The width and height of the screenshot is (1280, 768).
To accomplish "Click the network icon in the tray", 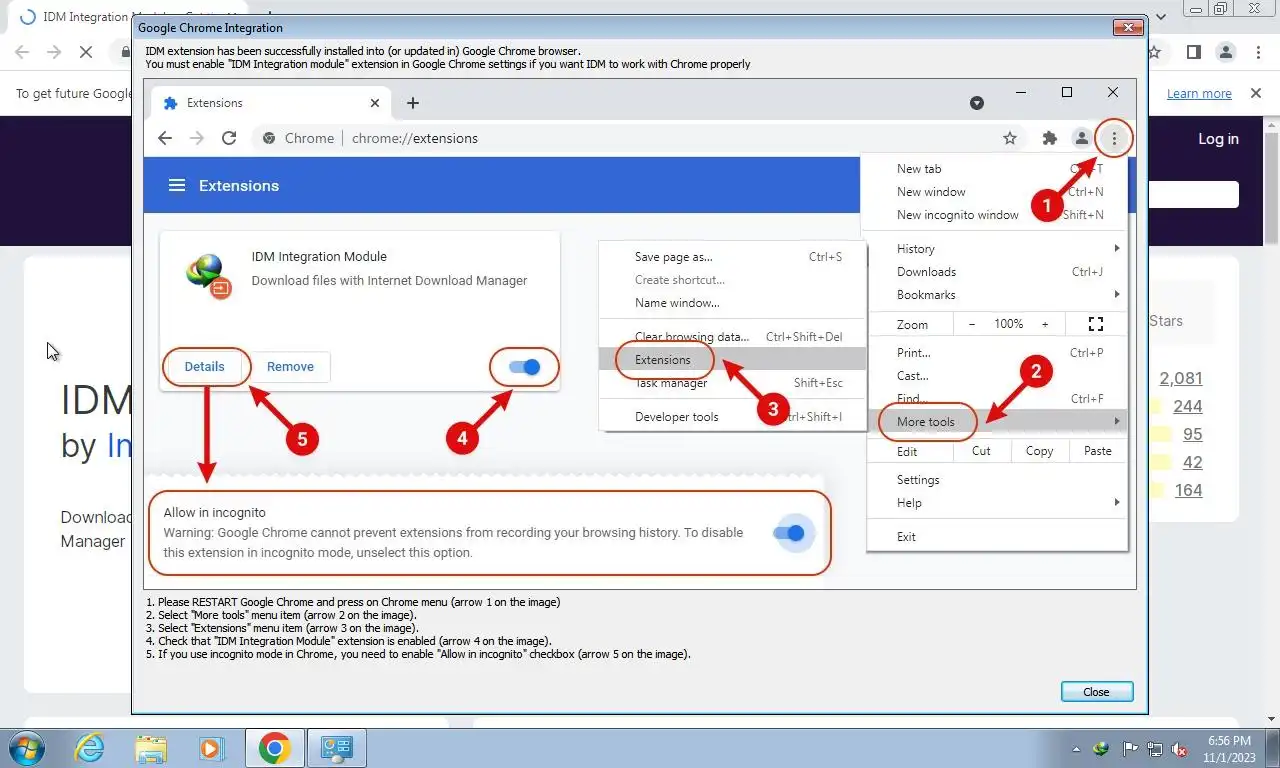I will pyautogui.click(x=1155, y=748).
